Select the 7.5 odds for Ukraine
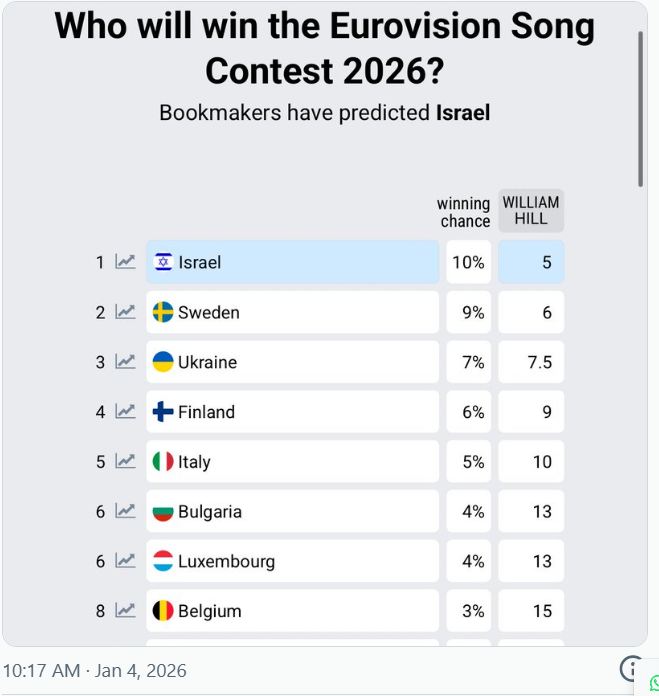Image resolution: width=659 pixels, height=696 pixels. 531,362
